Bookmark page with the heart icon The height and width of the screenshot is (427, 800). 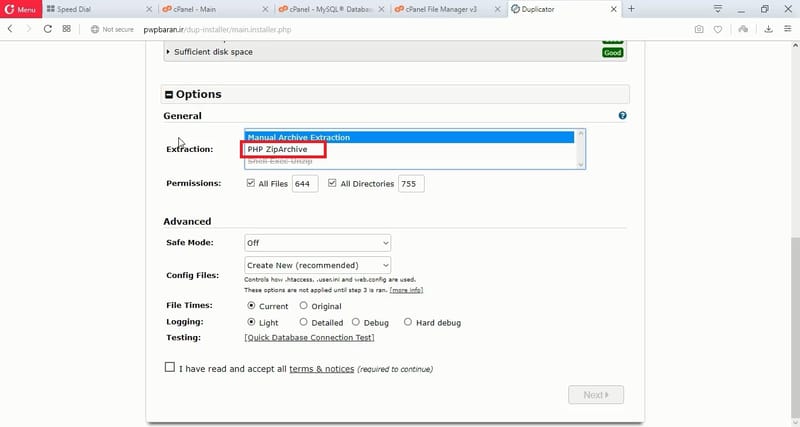(x=718, y=29)
